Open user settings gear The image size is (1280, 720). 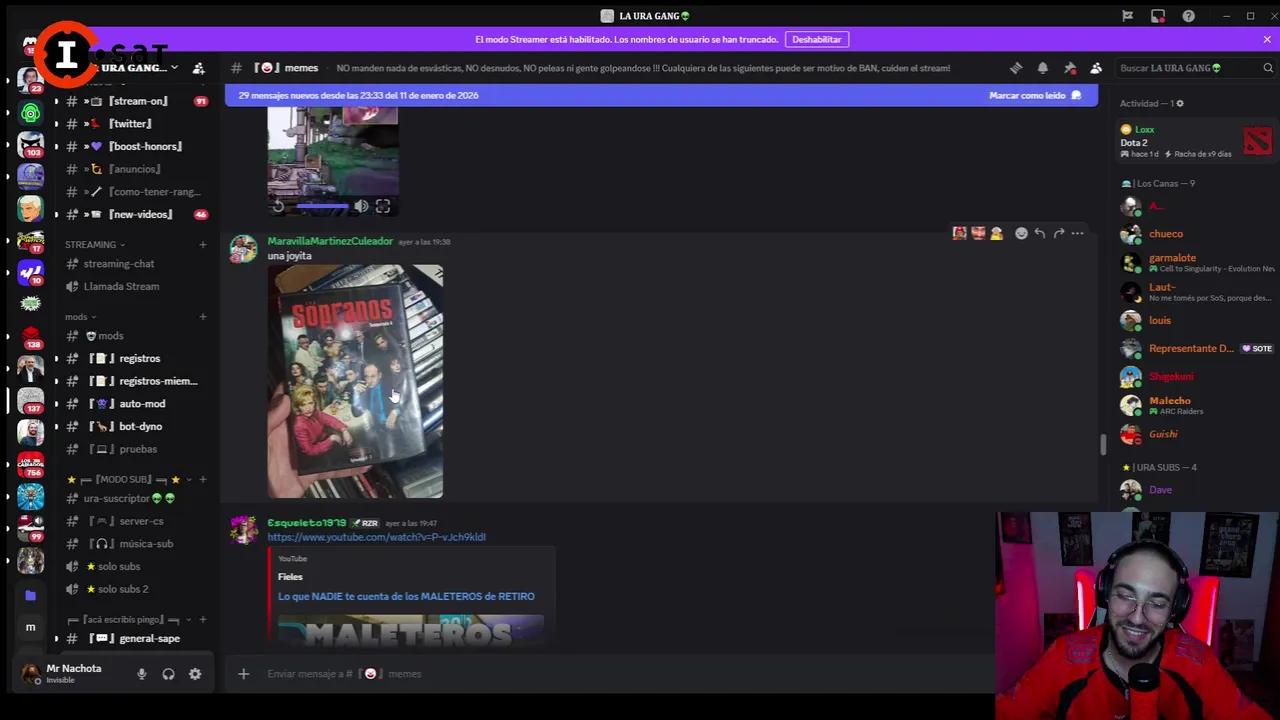(x=195, y=674)
